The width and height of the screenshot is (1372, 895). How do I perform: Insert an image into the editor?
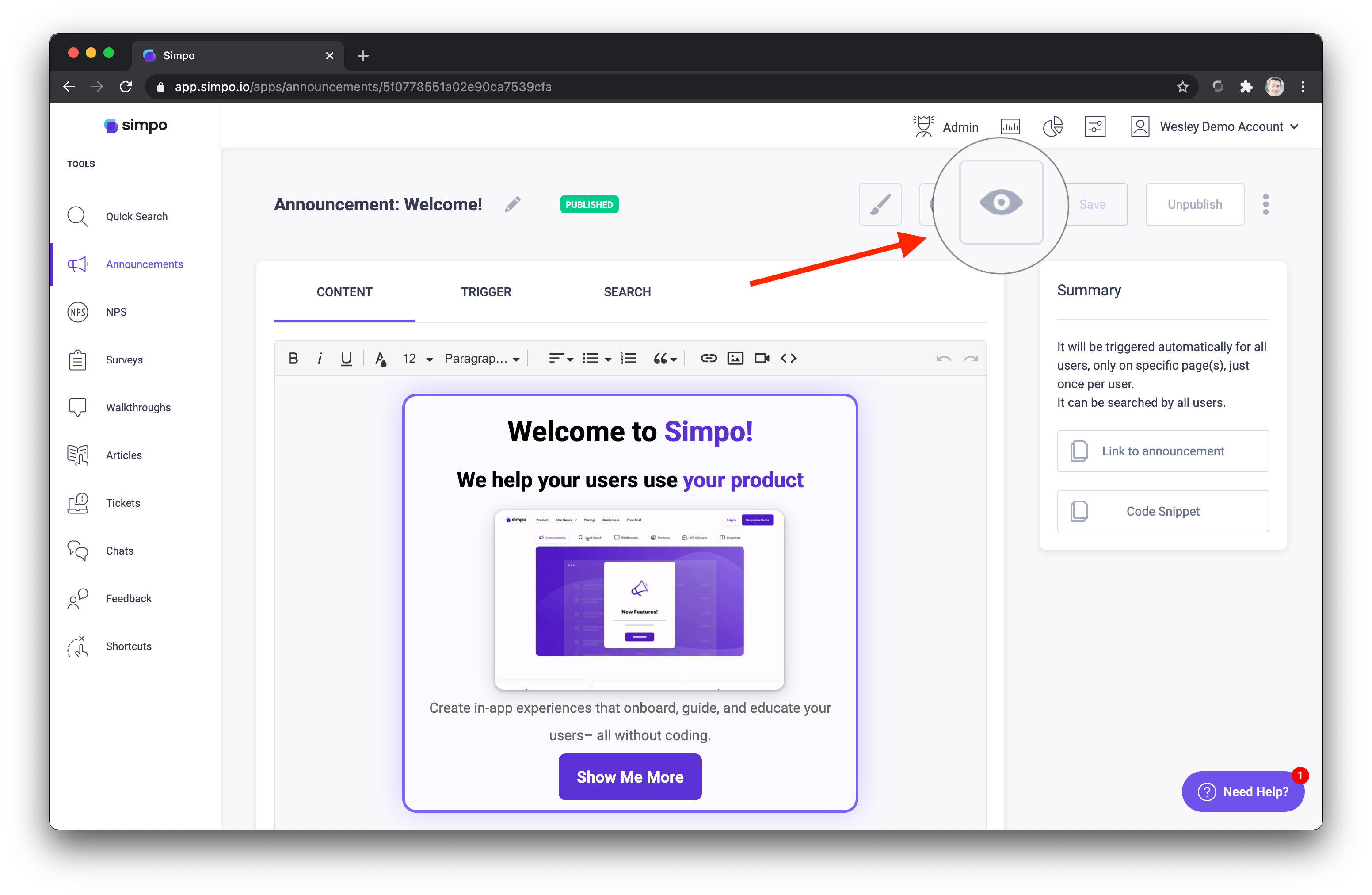tap(735, 358)
